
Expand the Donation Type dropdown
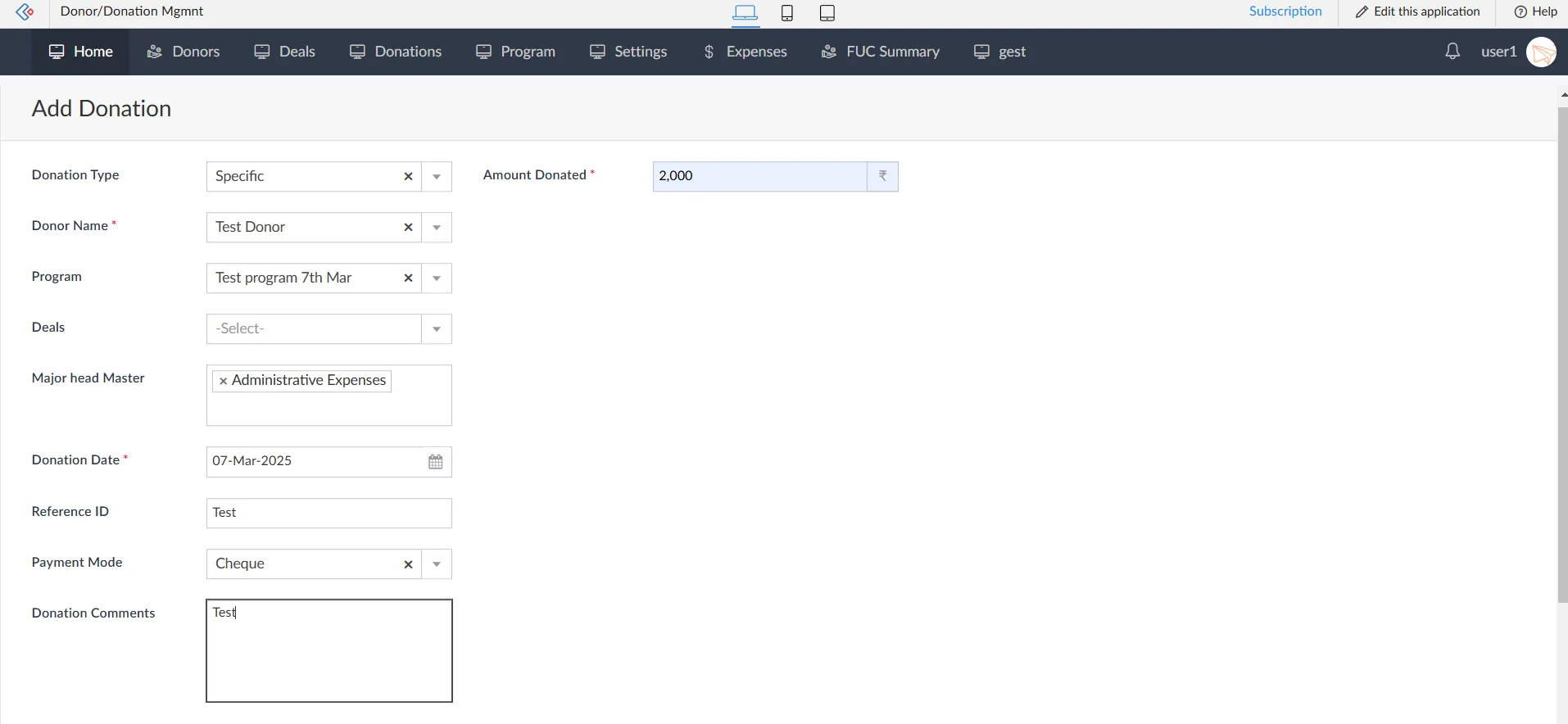pyautogui.click(x=437, y=177)
